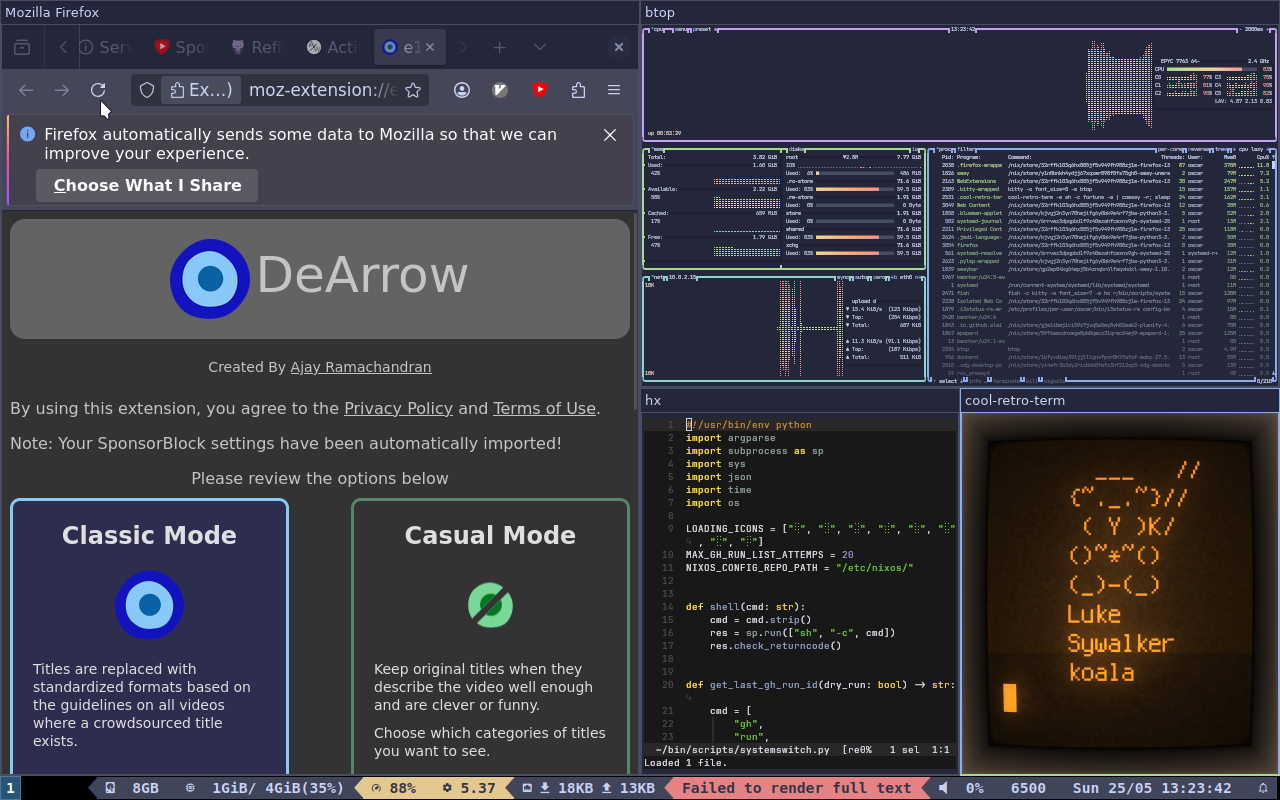The height and width of the screenshot is (800, 1280).
Task: Click the cool-retro-term window title
Action: point(1120,400)
